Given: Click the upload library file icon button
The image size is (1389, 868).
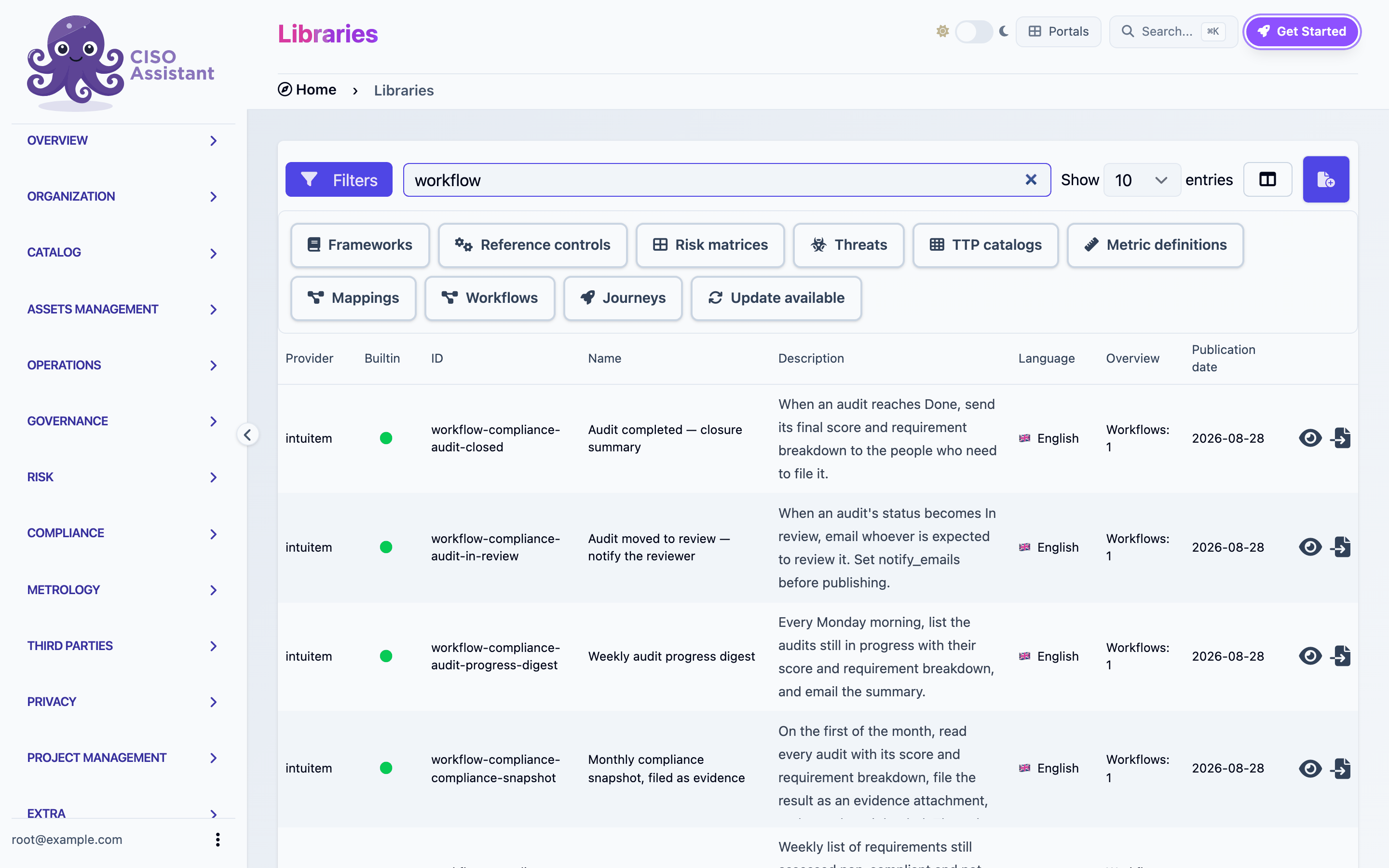Looking at the screenshot, I should (1326, 180).
